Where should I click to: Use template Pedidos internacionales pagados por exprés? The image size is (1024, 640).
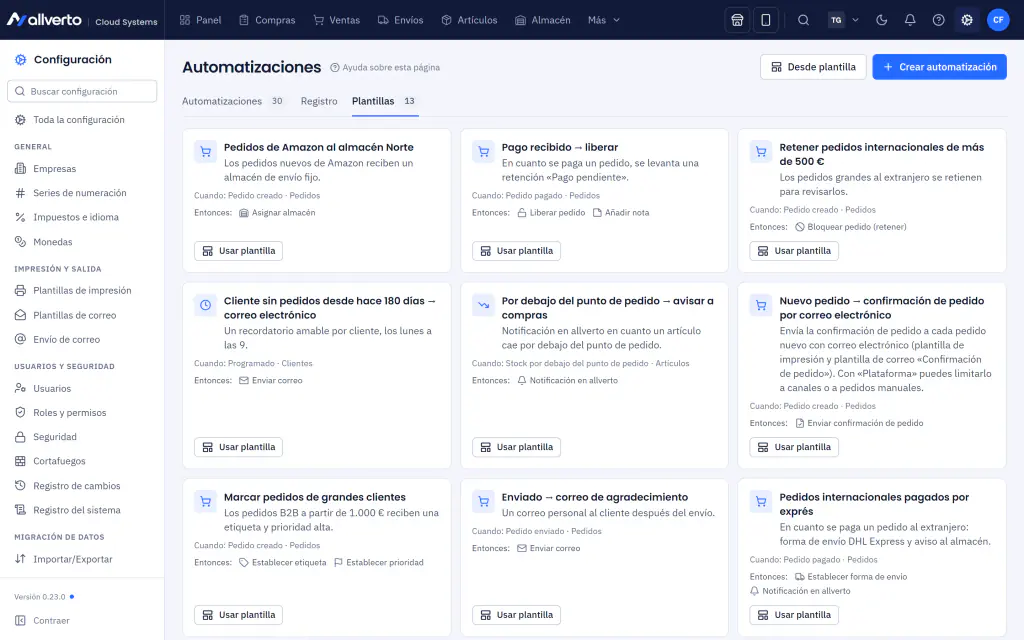[794, 615]
